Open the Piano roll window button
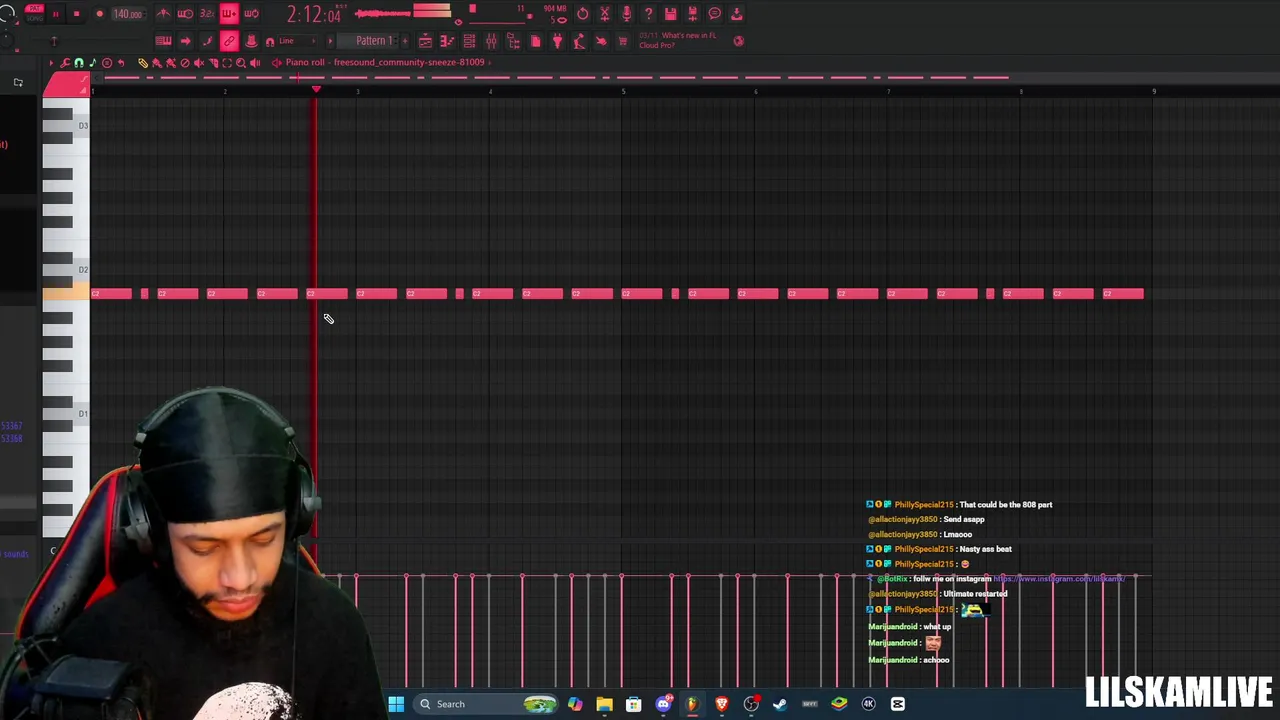 click(447, 41)
